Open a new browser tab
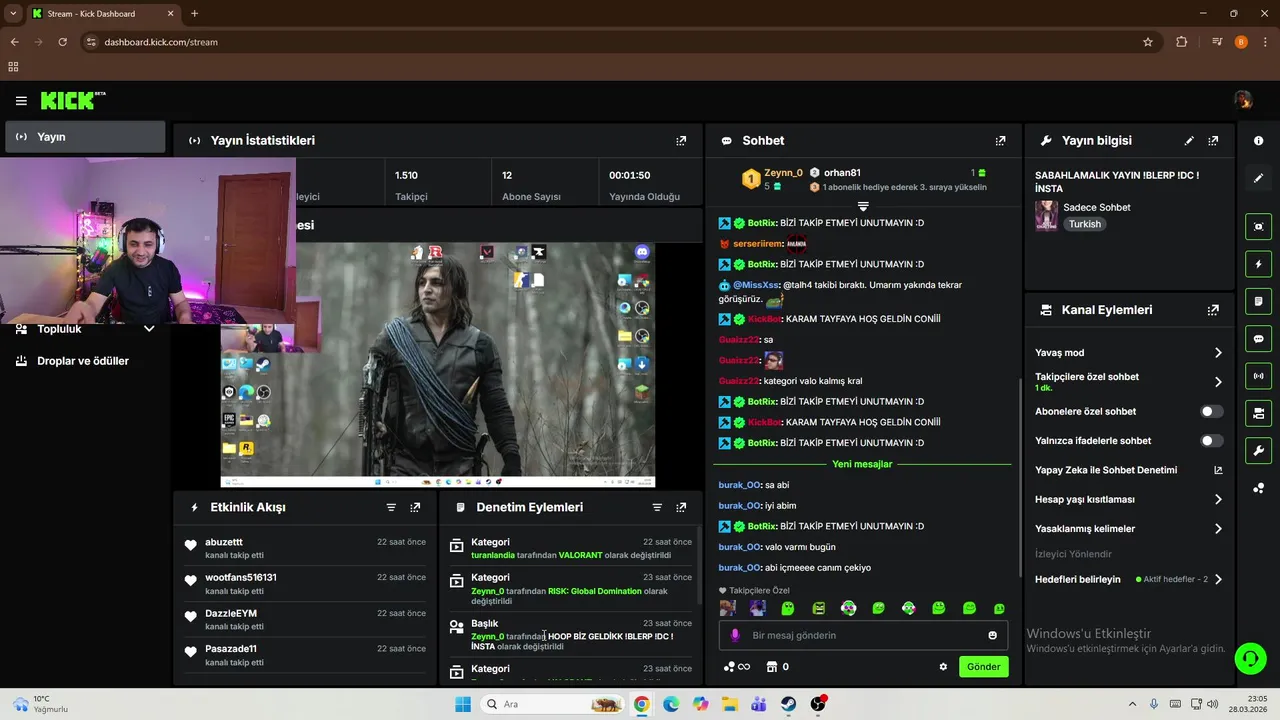 click(x=194, y=14)
